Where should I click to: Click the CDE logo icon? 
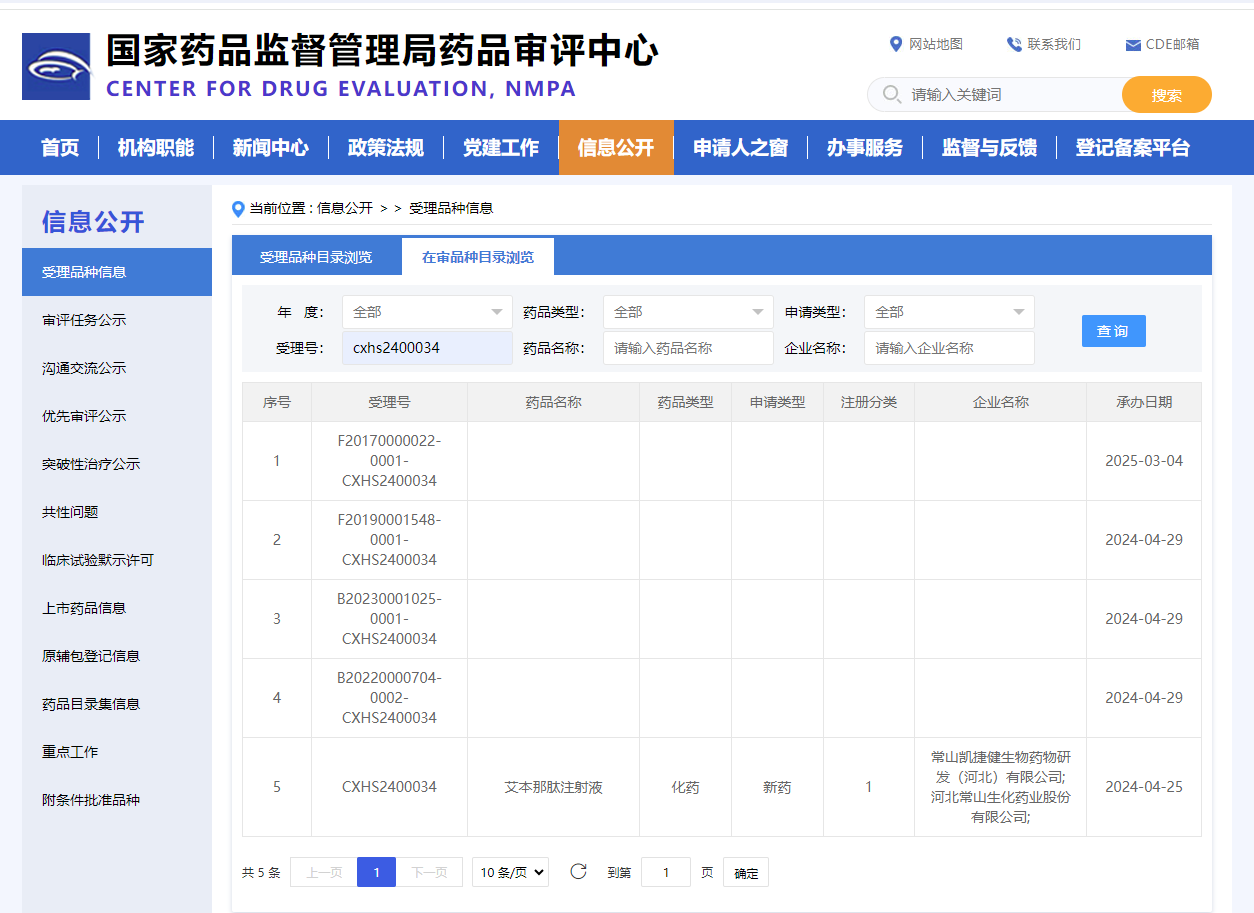[x=56, y=66]
